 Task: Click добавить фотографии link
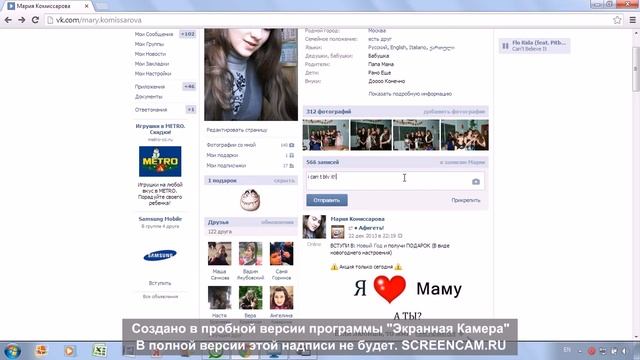click(x=454, y=111)
